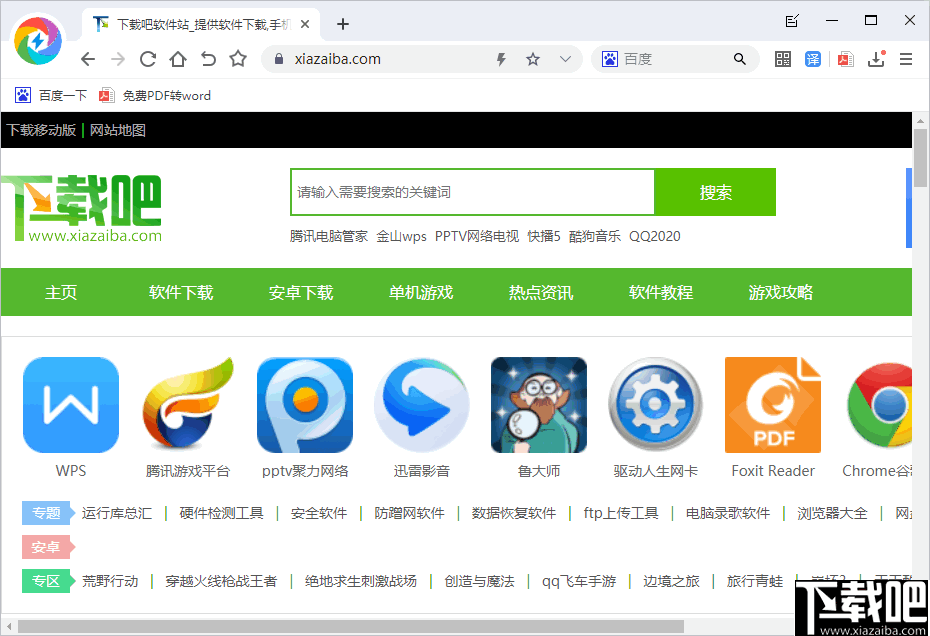Open the Chrome browser app icon
The width and height of the screenshot is (930, 636).
880,405
